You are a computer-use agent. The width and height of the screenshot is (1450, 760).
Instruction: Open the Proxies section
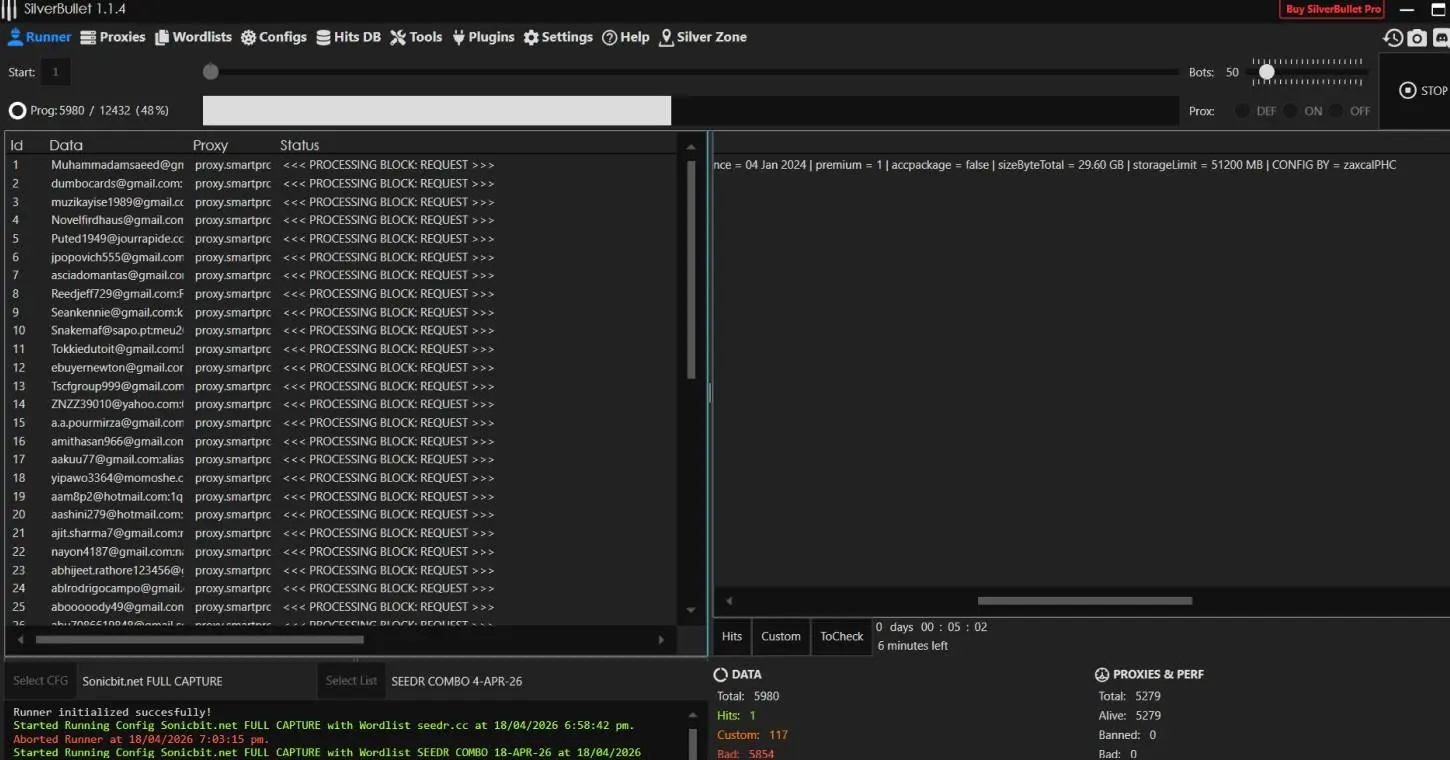tap(112, 37)
